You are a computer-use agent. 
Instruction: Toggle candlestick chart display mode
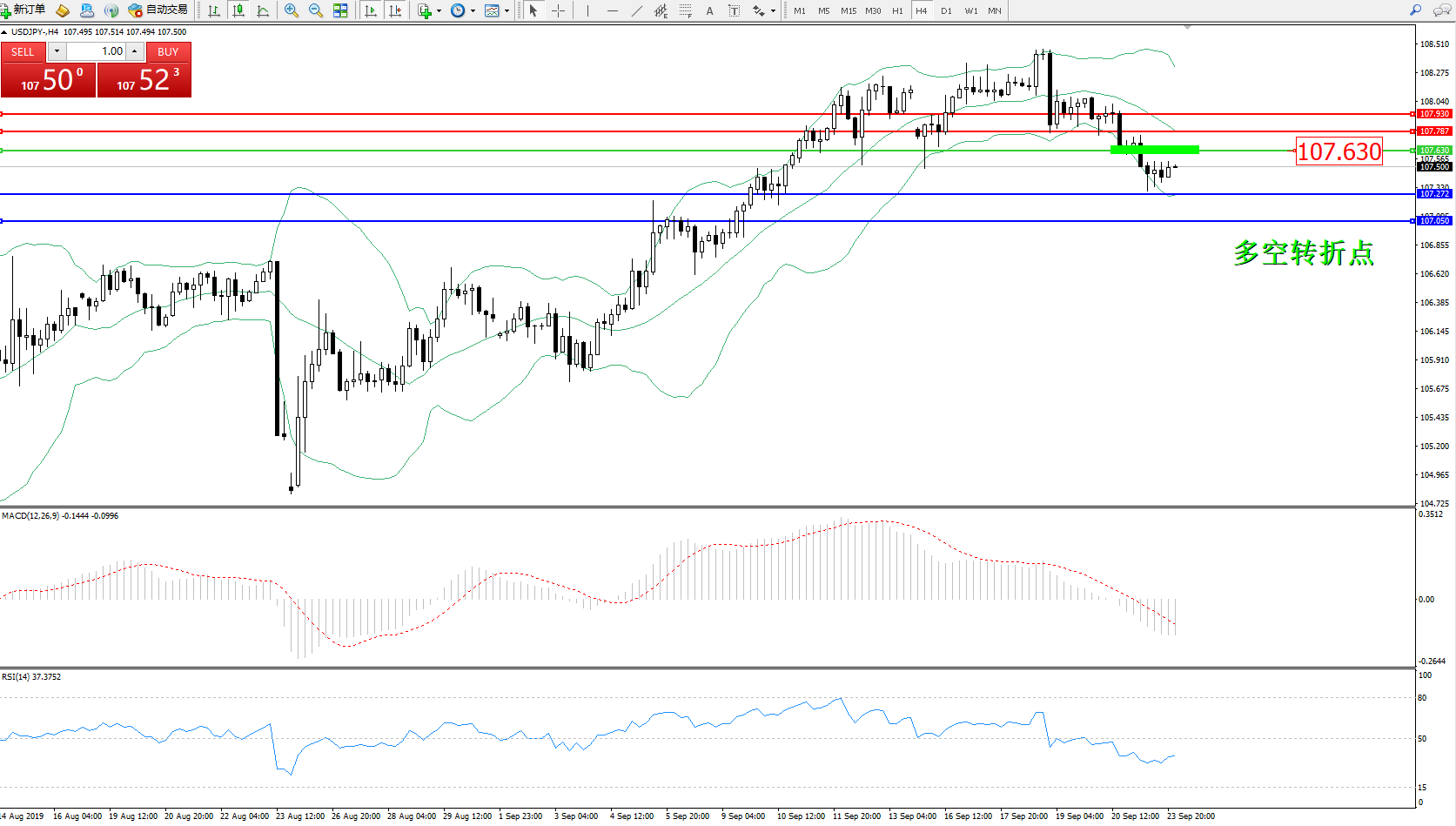tap(238, 10)
